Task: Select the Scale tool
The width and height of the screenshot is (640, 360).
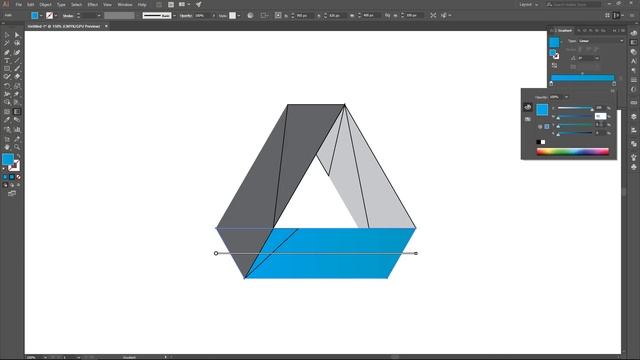Action: click(17, 86)
